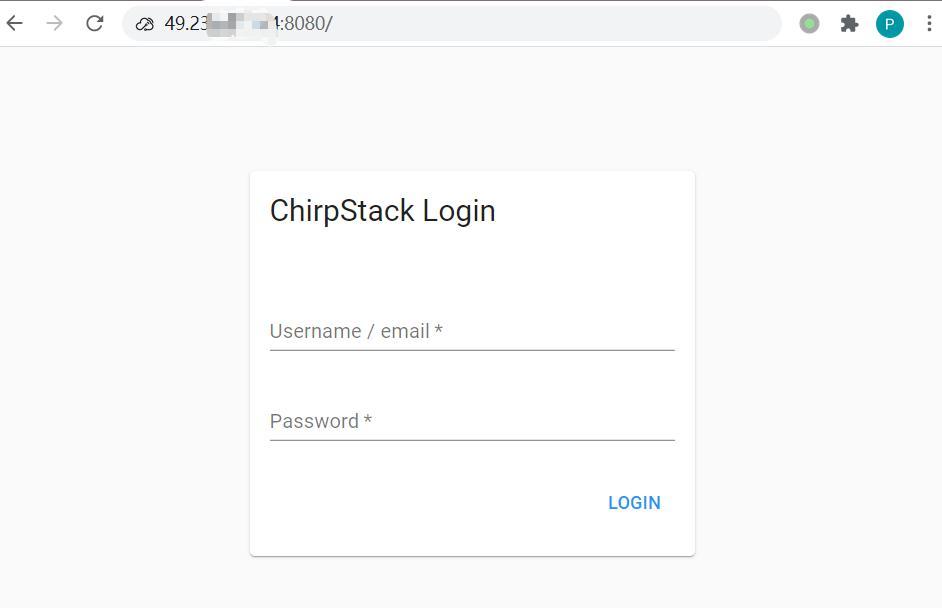
Task: Click the underline below Username field
Action: tap(470, 351)
